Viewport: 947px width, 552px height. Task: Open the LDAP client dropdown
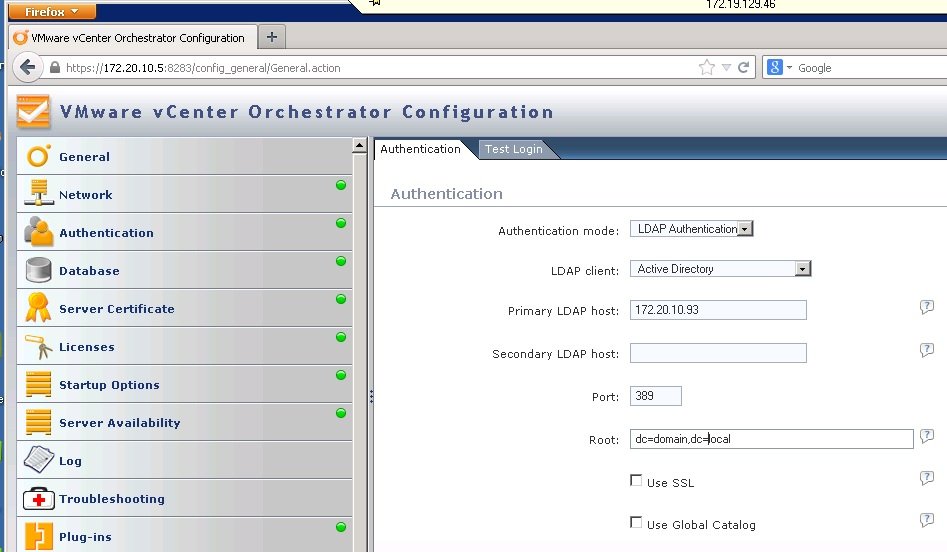click(x=720, y=269)
